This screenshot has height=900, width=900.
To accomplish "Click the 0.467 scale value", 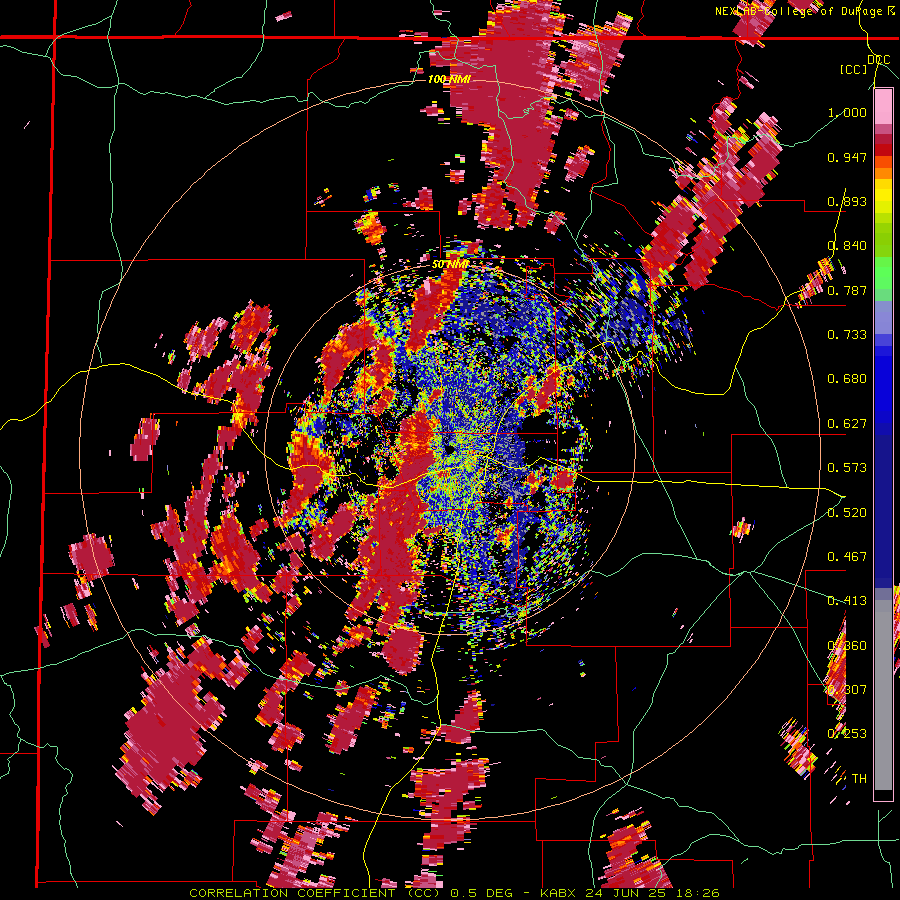I will [847, 556].
